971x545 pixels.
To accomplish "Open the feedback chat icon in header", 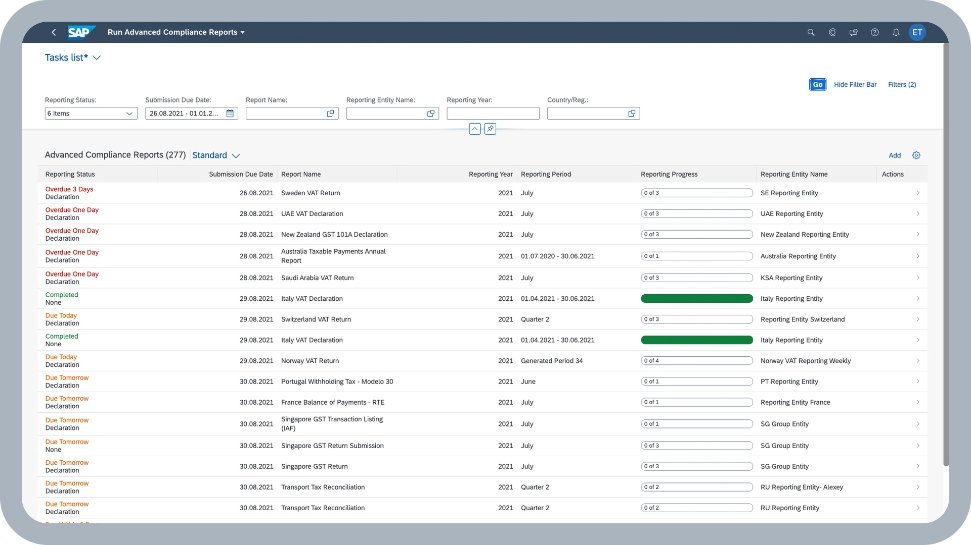I will click(x=853, y=32).
